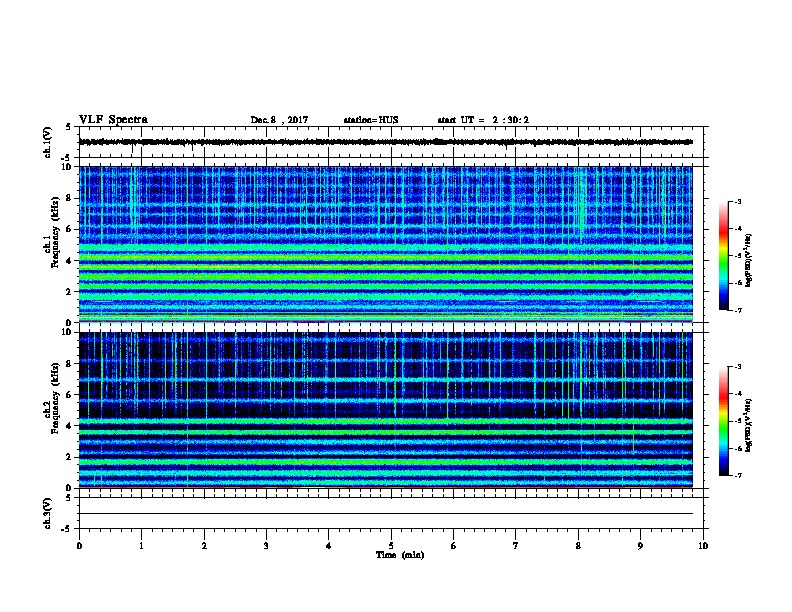Click time axis tick label "6"
This screenshot has height=612, width=792.
point(454,546)
